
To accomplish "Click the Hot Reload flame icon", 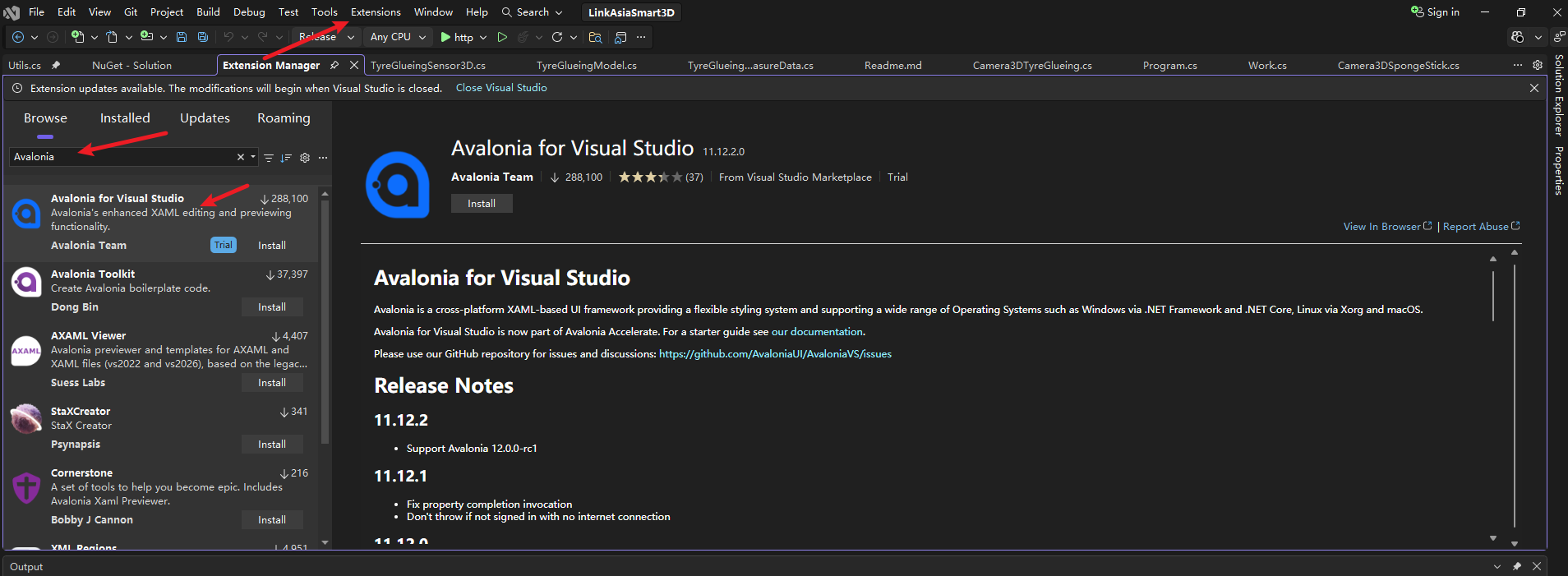I will [523, 37].
